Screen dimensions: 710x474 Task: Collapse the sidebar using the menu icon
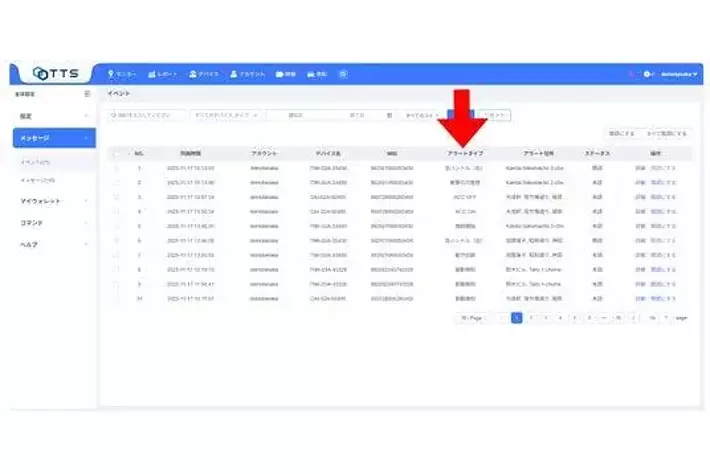point(88,94)
